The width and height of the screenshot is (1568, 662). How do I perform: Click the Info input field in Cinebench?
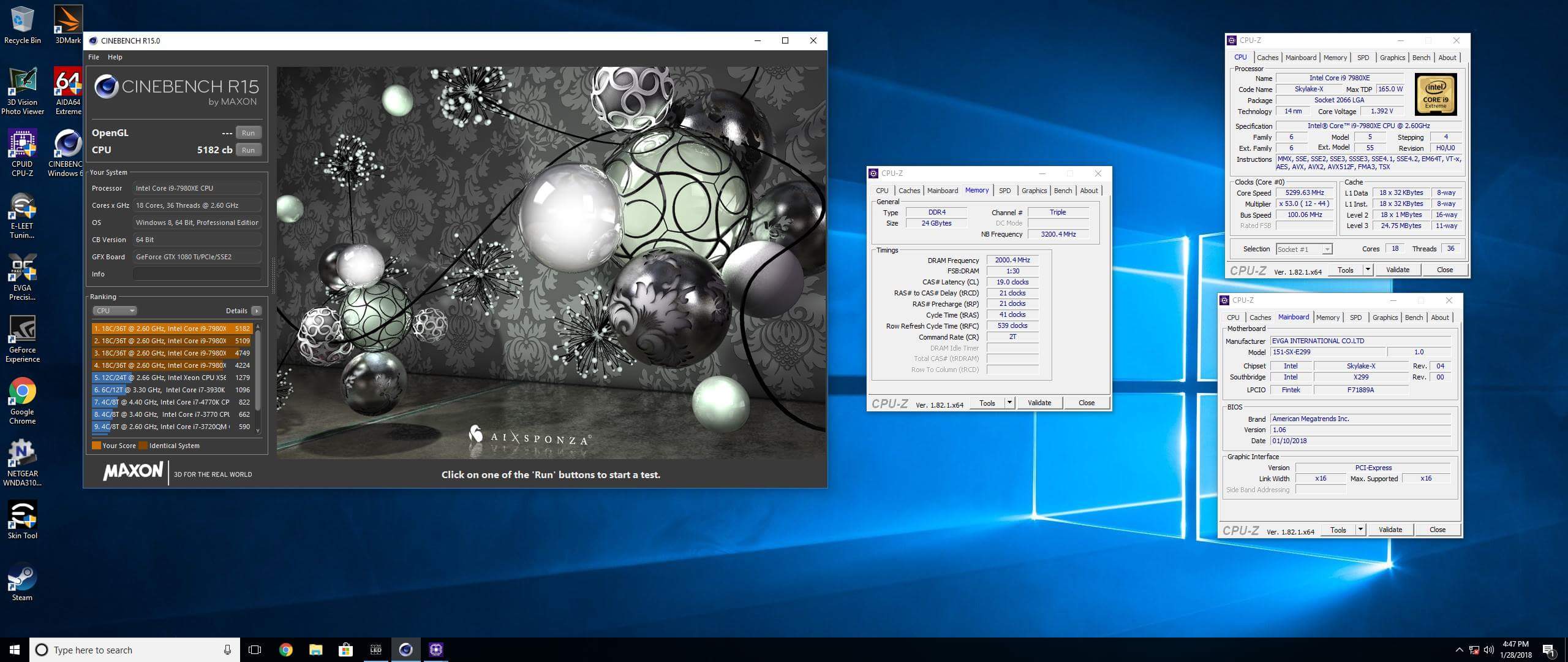click(197, 274)
